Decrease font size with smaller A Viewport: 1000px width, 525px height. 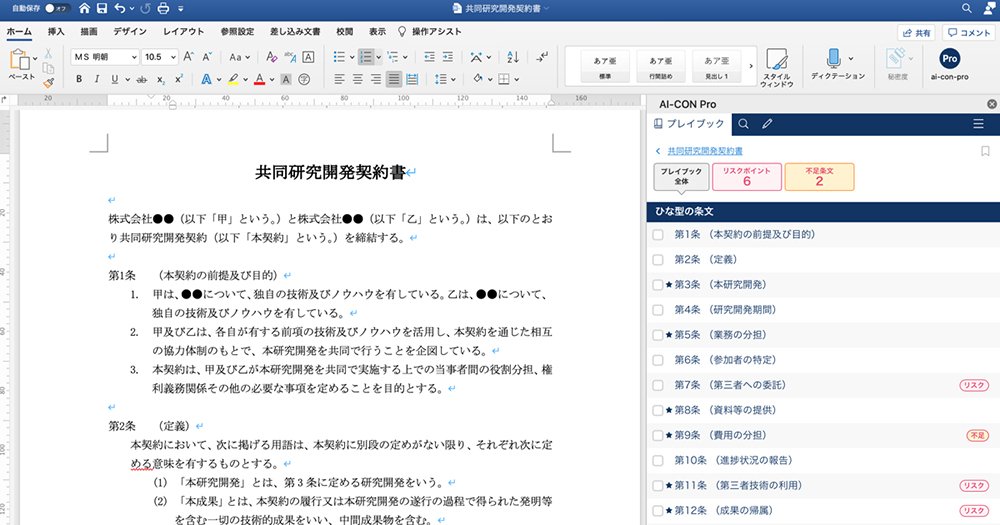(207, 57)
